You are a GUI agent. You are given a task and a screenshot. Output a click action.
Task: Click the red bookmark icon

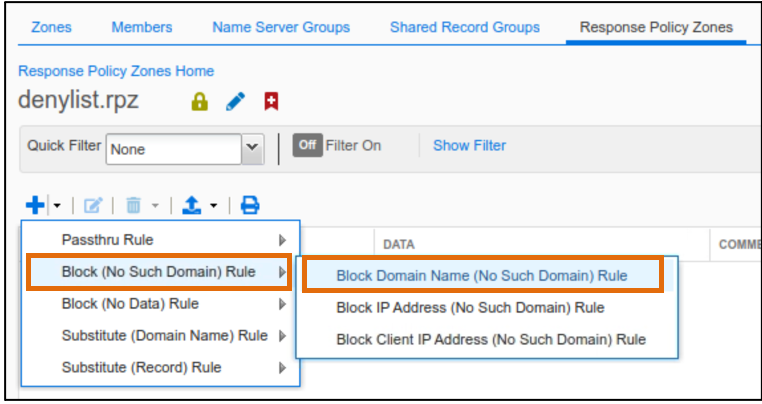[x=271, y=101]
